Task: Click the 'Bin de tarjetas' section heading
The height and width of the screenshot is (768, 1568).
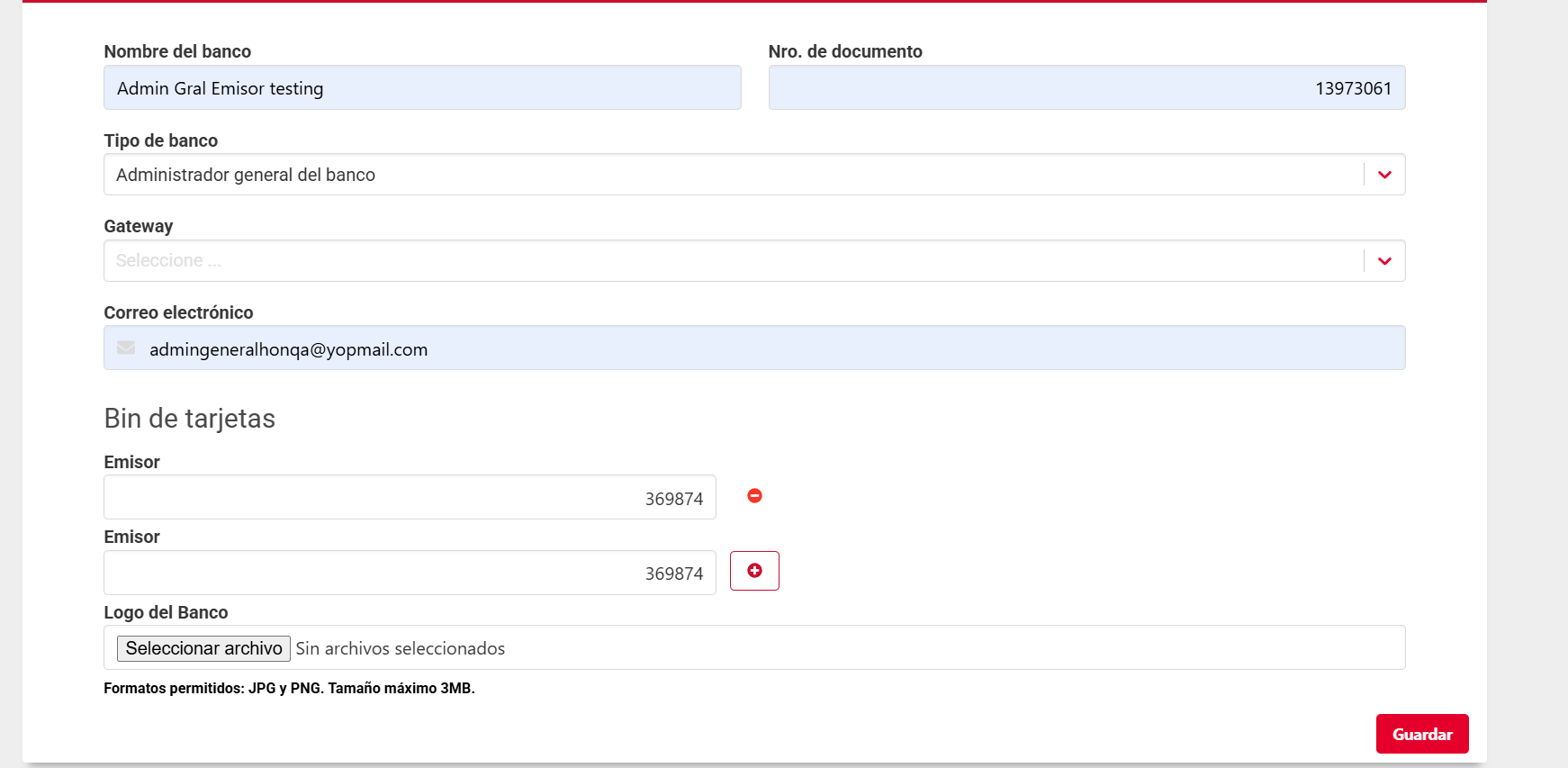Action: [189, 419]
